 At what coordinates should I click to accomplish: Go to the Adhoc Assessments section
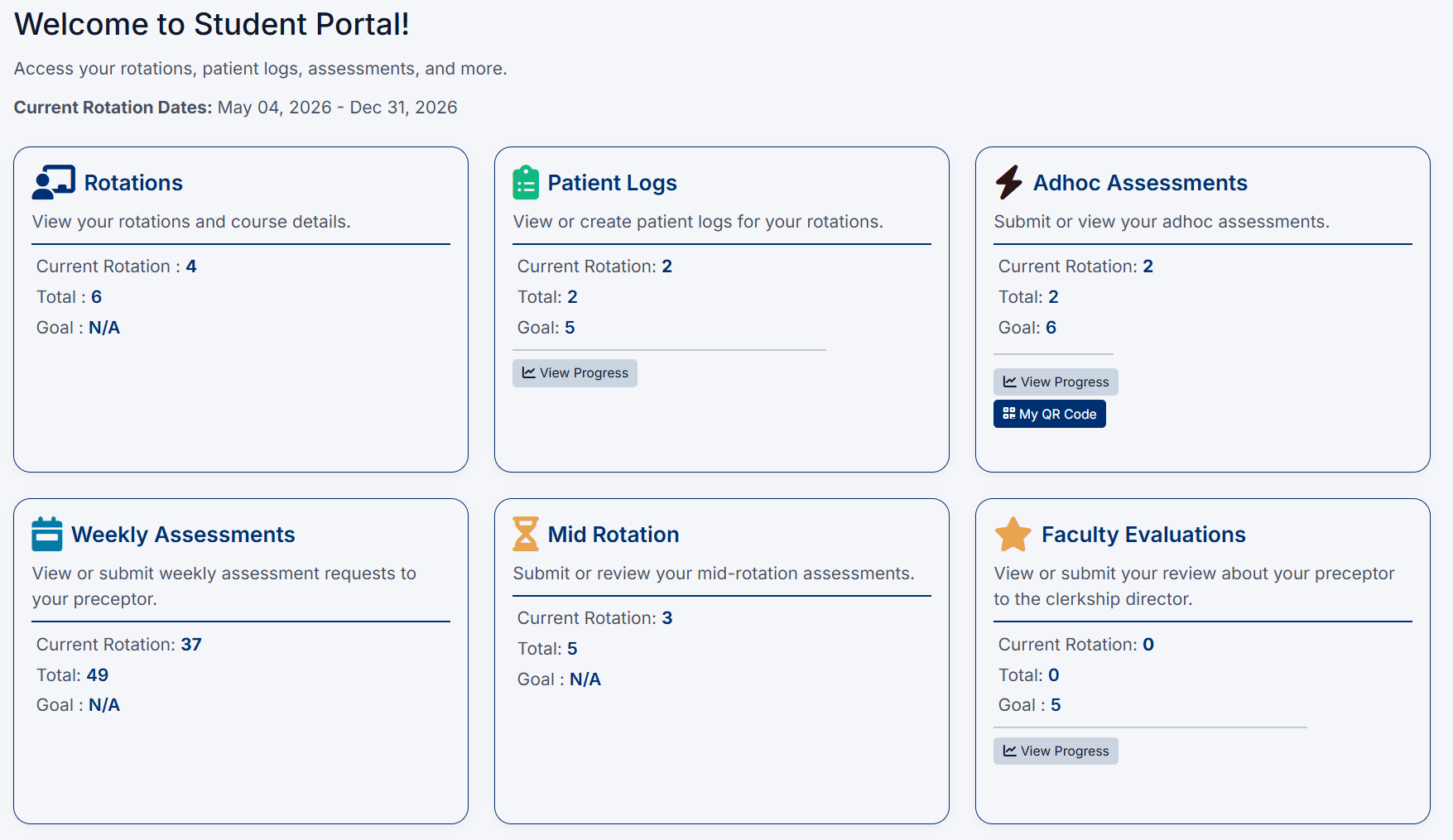tap(1139, 183)
